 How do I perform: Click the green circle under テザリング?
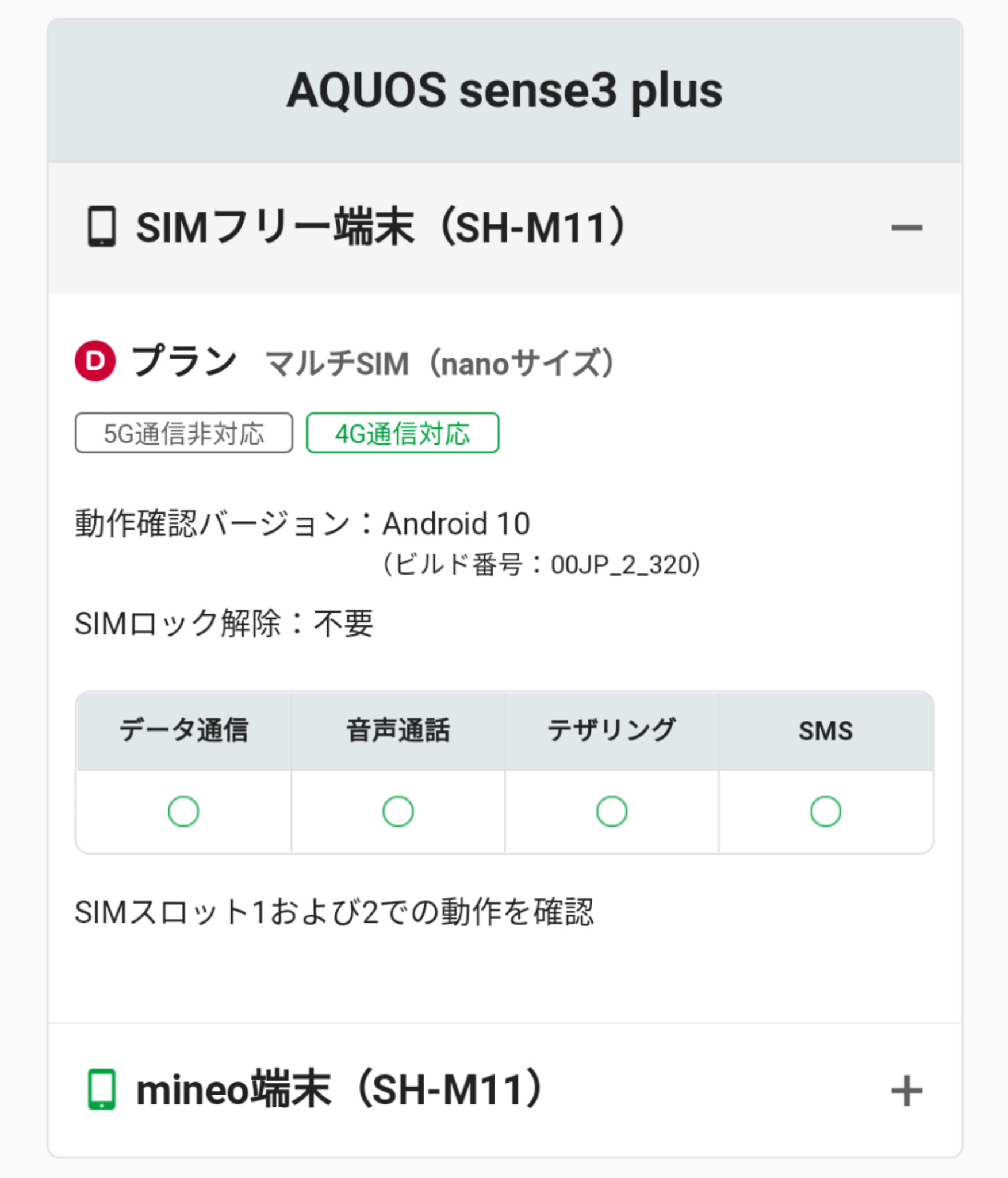(x=612, y=811)
